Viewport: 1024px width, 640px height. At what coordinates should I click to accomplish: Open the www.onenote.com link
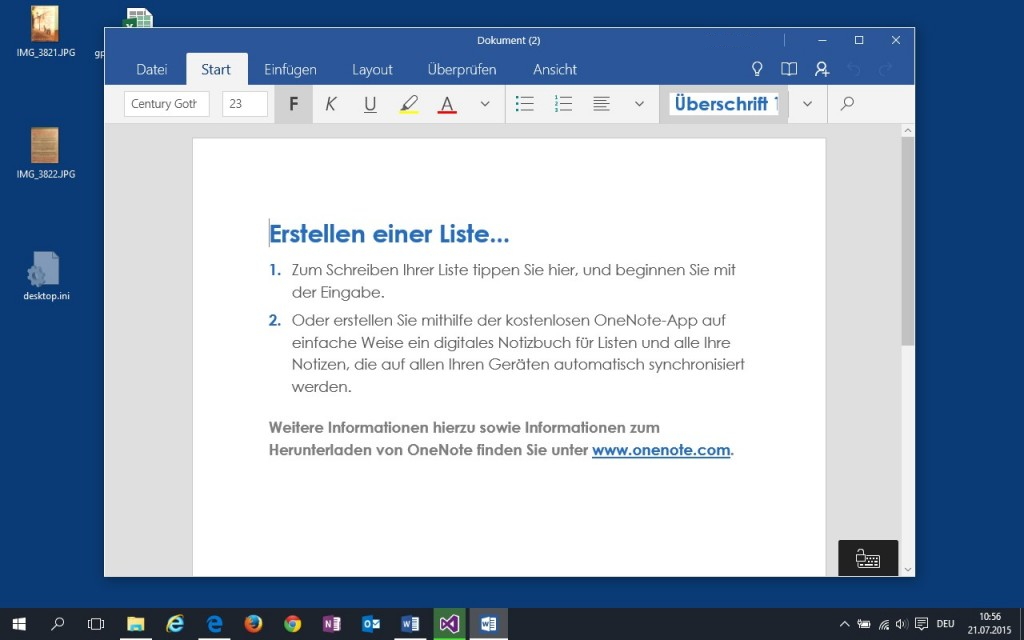(x=660, y=450)
